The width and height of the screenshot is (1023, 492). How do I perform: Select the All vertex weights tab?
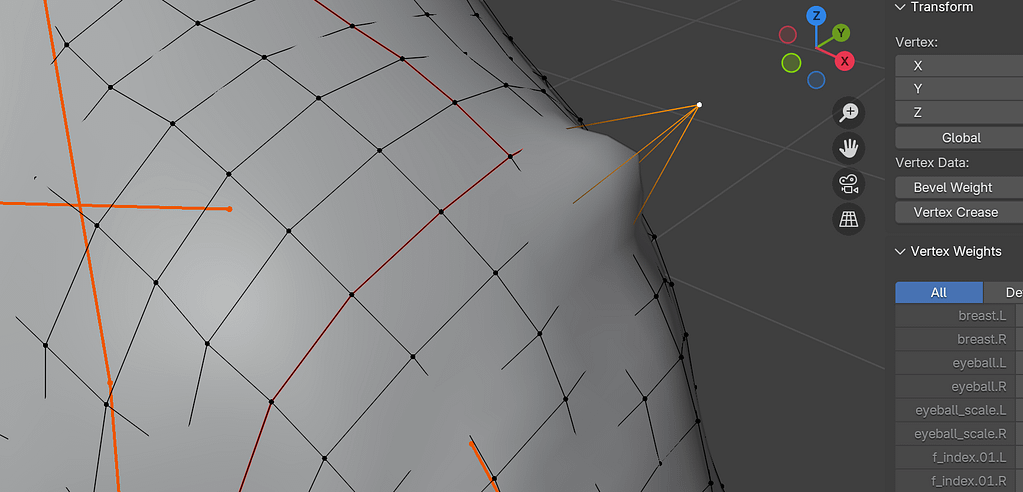tap(938, 292)
